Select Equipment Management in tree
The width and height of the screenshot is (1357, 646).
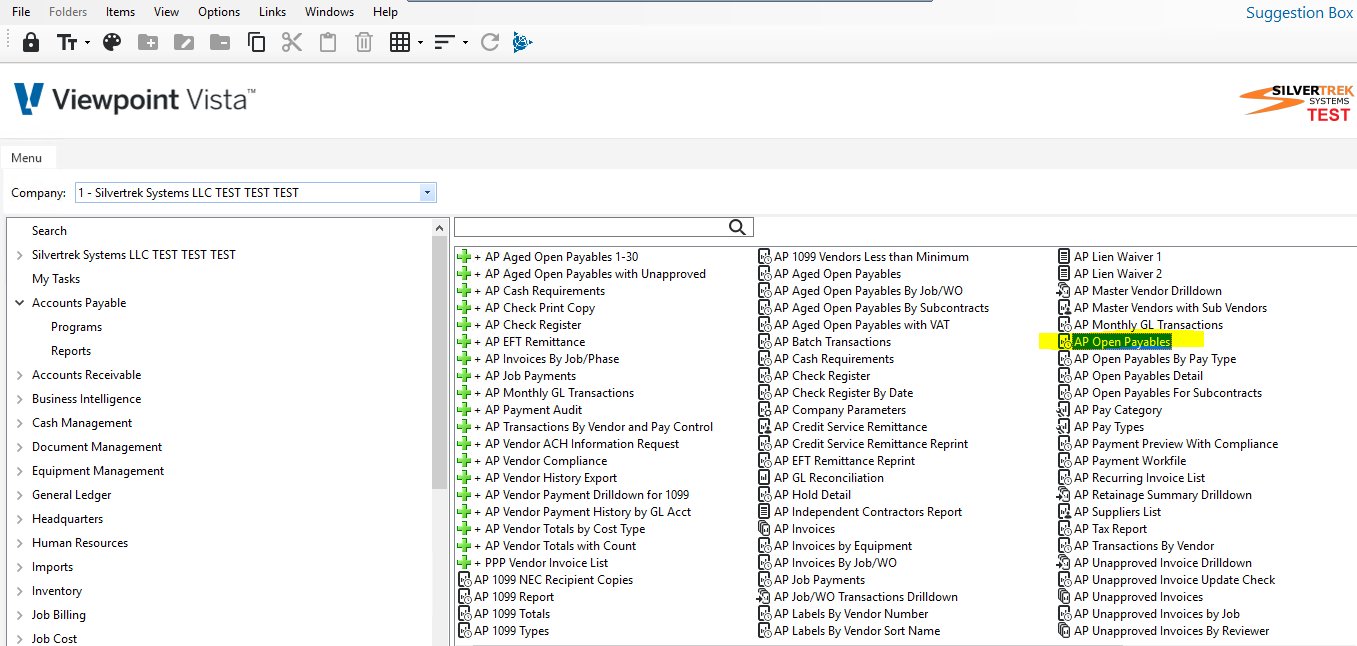point(98,471)
